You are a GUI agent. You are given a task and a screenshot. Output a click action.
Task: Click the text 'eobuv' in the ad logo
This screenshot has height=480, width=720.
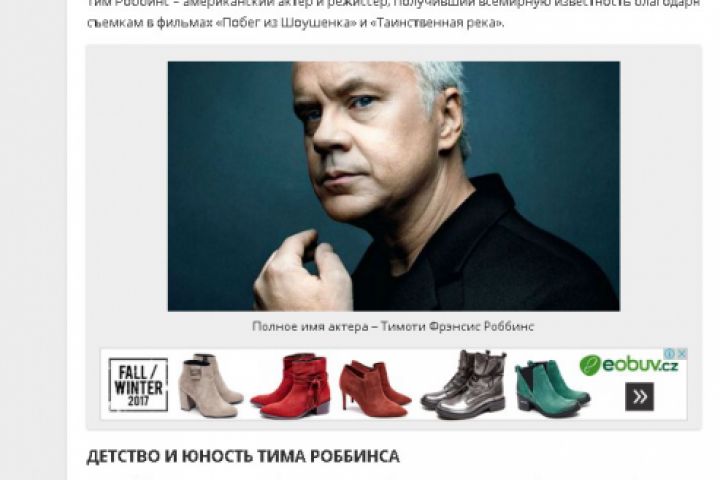pyautogui.click(x=631, y=365)
